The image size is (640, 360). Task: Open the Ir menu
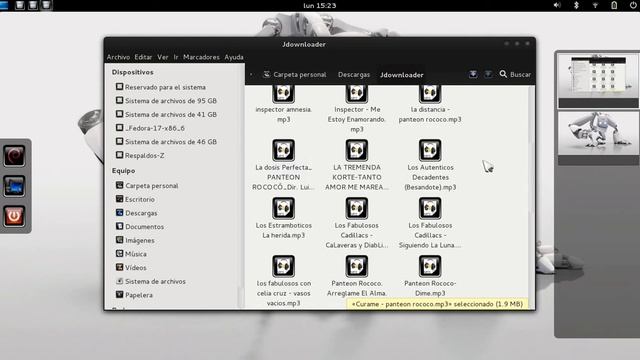[x=176, y=57]
